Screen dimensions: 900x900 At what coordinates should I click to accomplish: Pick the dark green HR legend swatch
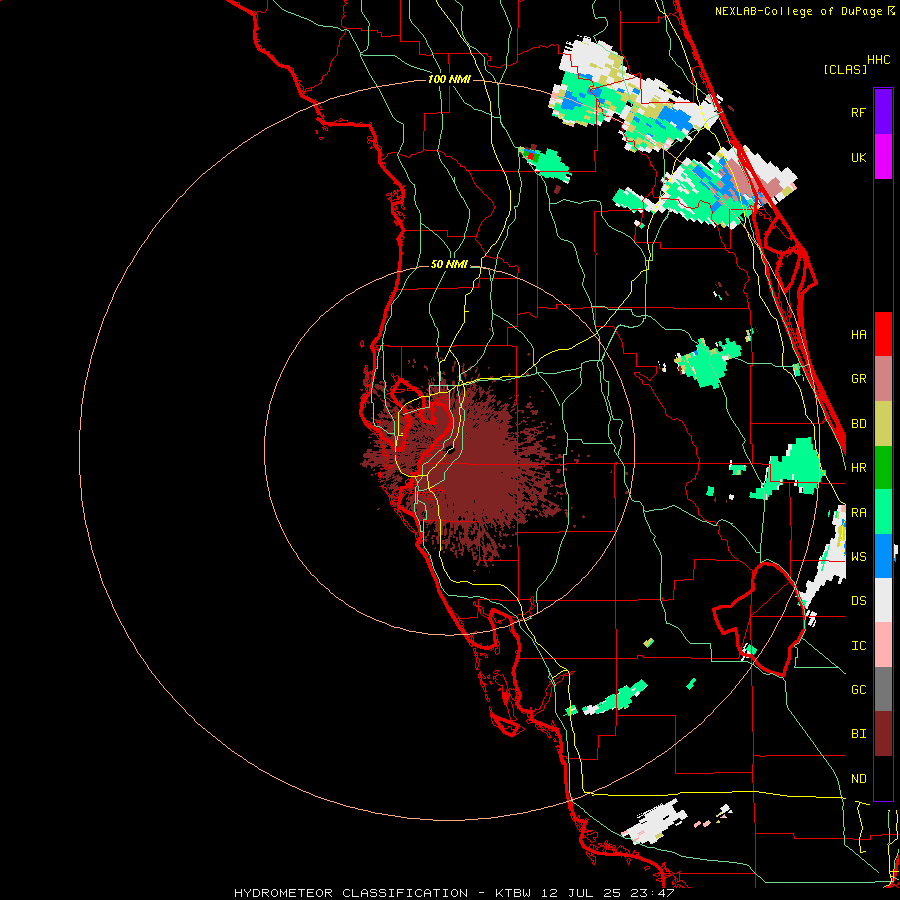(883, 467)
